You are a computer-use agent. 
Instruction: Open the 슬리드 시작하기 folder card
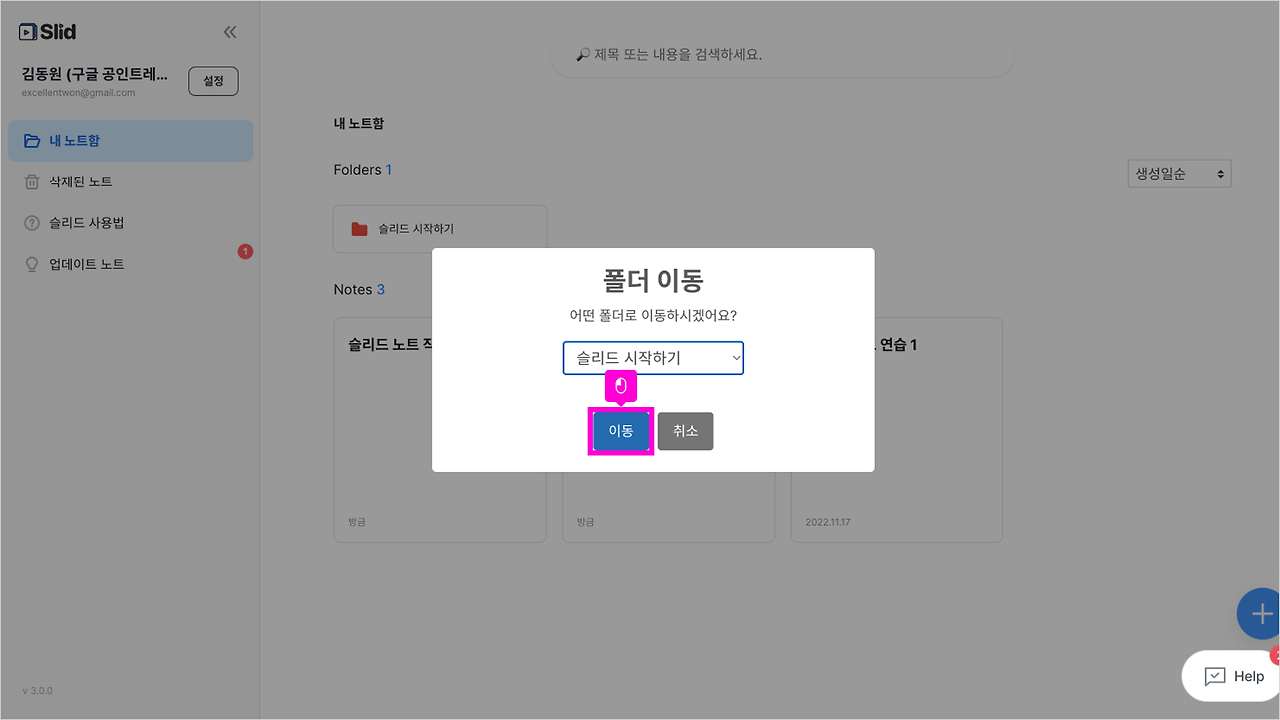pos(440,228)
